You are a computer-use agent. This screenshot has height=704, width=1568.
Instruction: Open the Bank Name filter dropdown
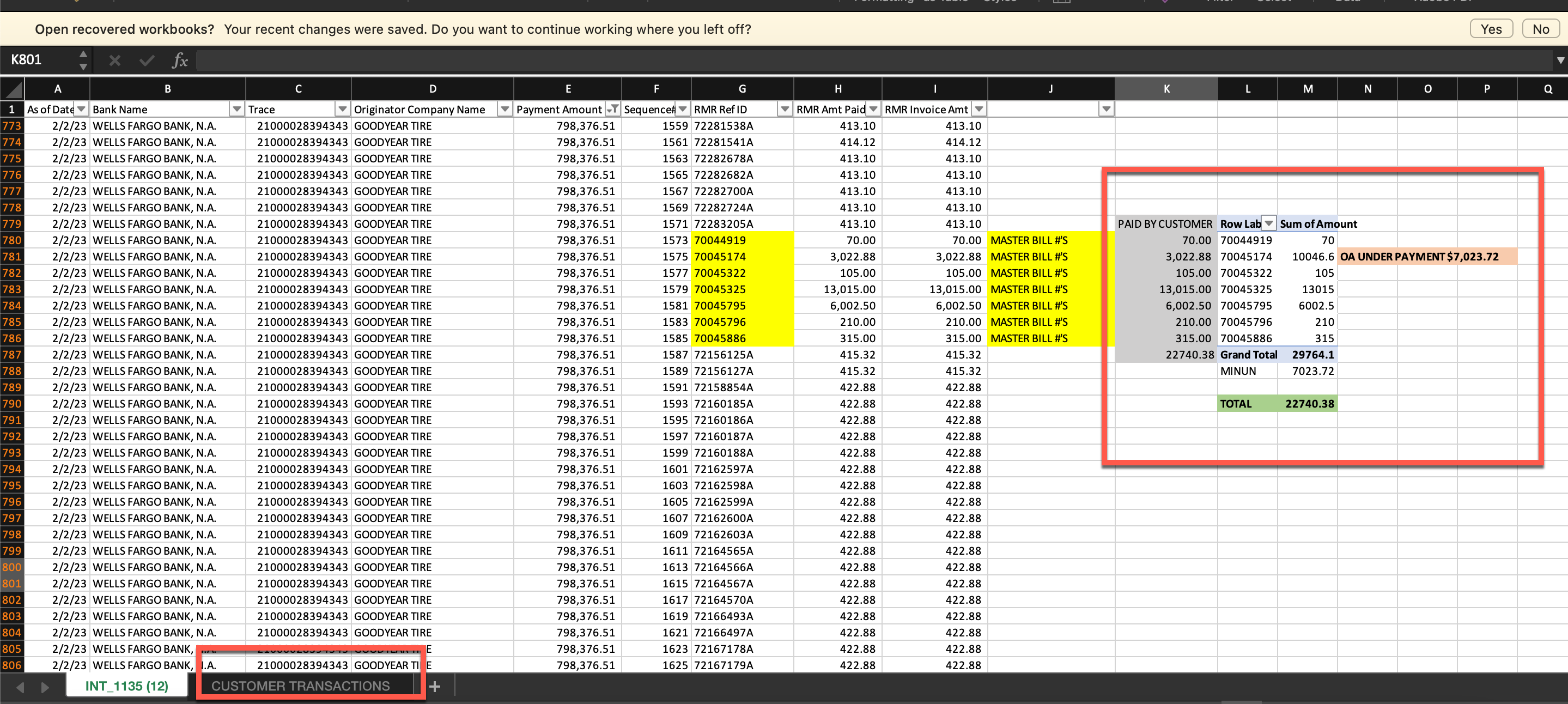pyautogui.click(x=237, y=109)
